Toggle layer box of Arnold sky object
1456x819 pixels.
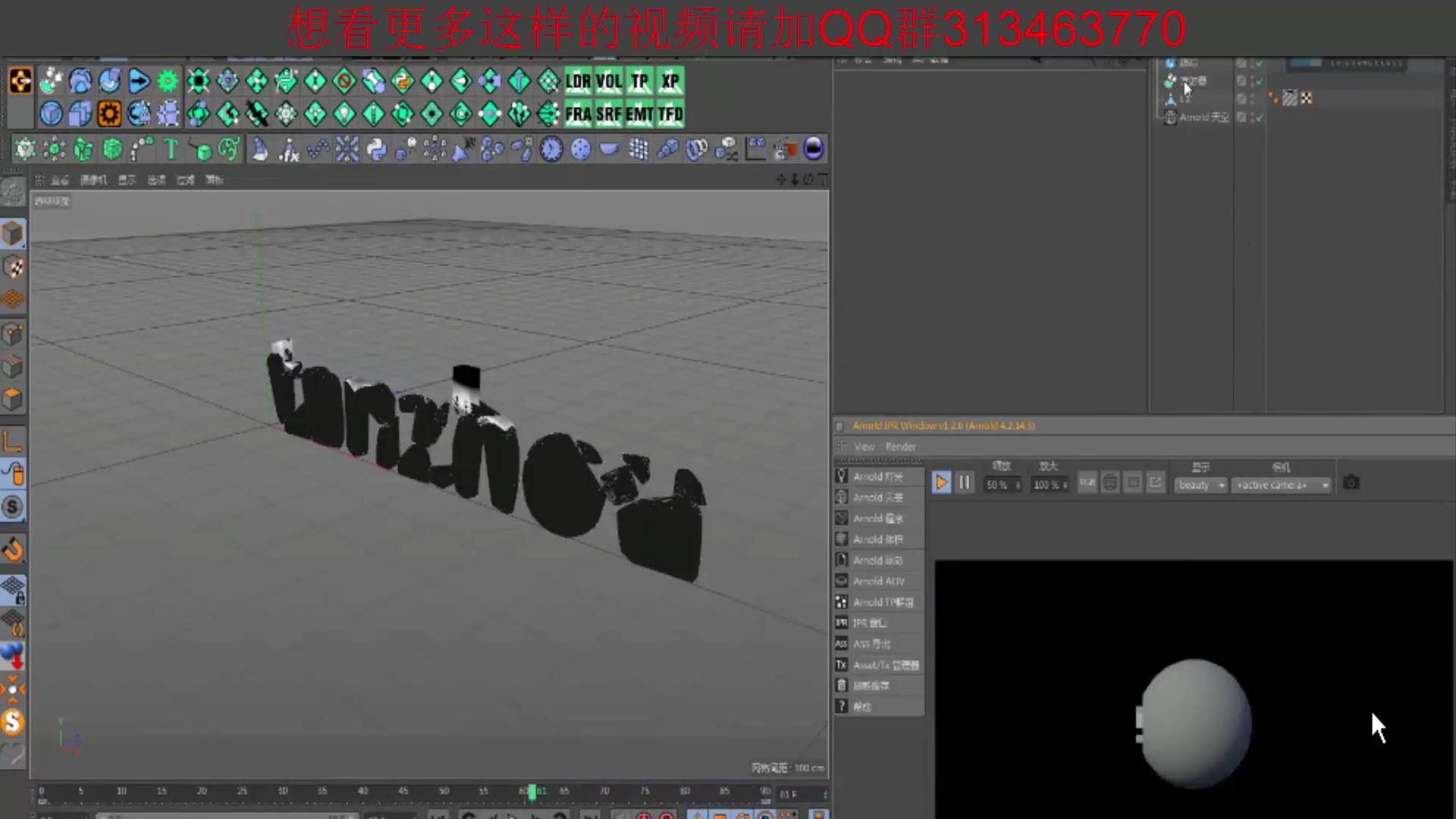1241,118
